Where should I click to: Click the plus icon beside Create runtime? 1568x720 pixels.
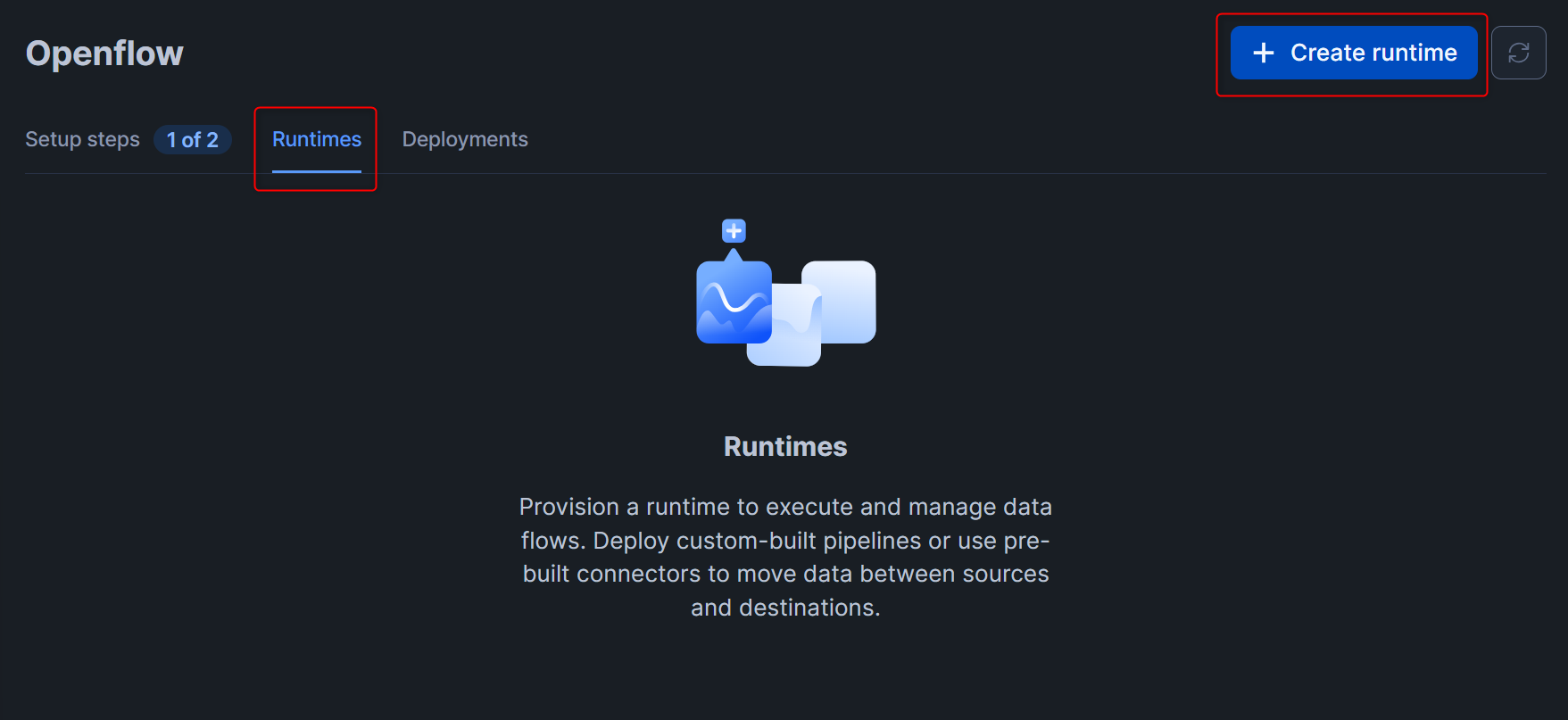pos(1263,53)
